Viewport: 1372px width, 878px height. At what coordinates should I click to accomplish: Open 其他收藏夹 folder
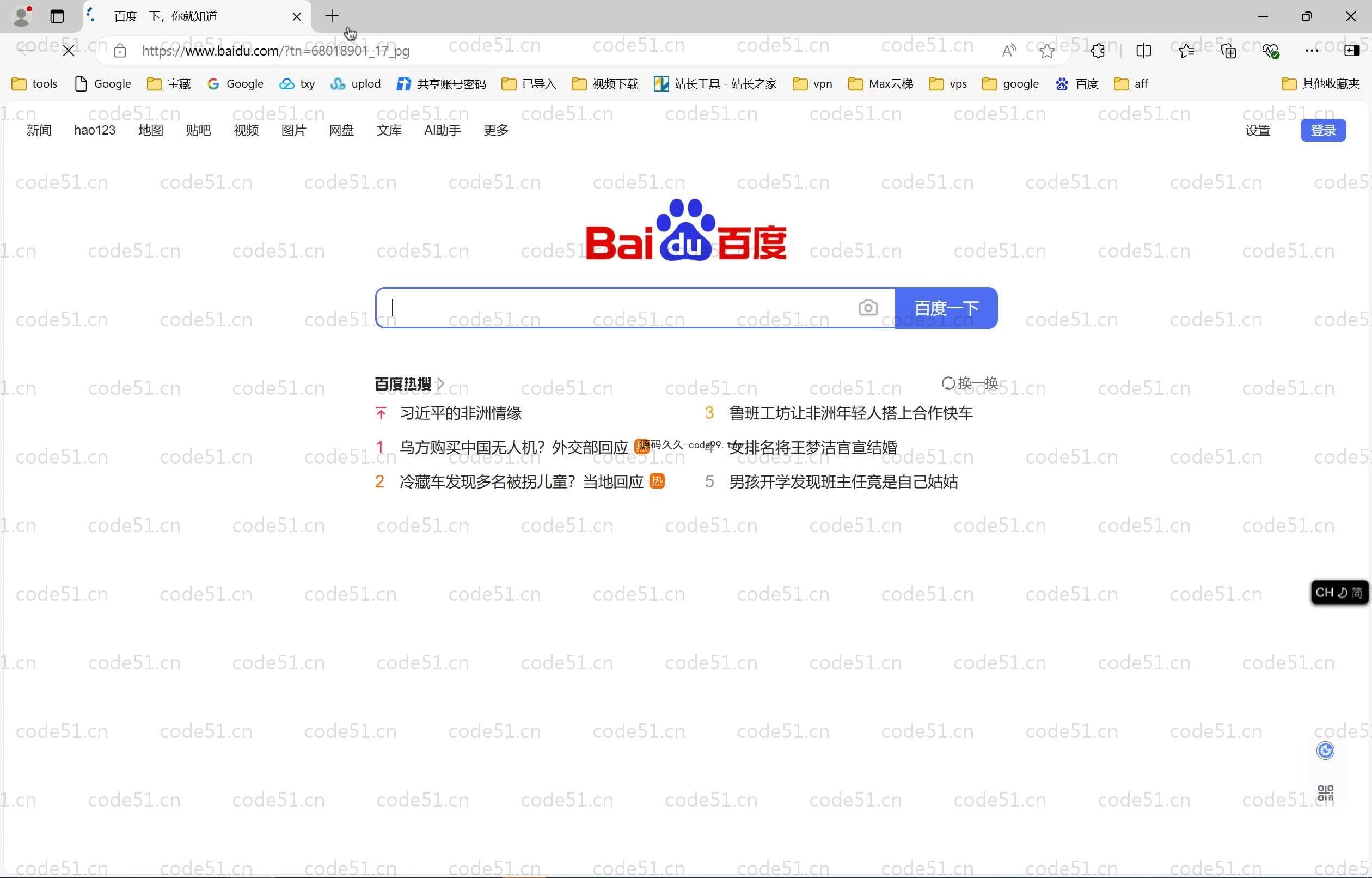click(1320, 84)
